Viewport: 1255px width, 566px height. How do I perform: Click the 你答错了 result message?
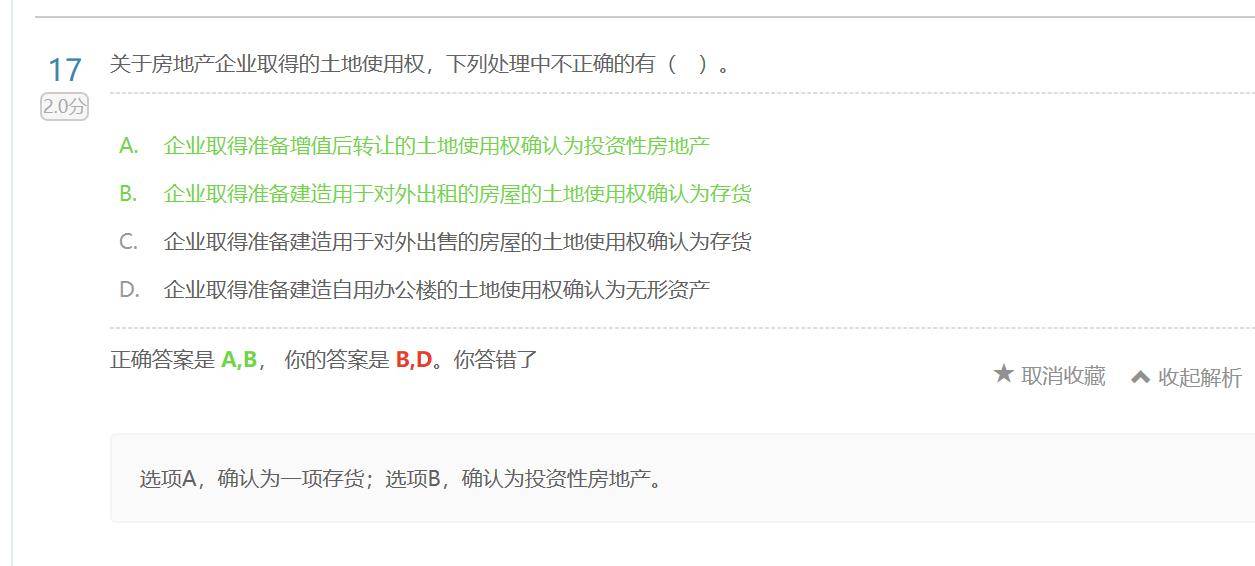coord(496,360)
